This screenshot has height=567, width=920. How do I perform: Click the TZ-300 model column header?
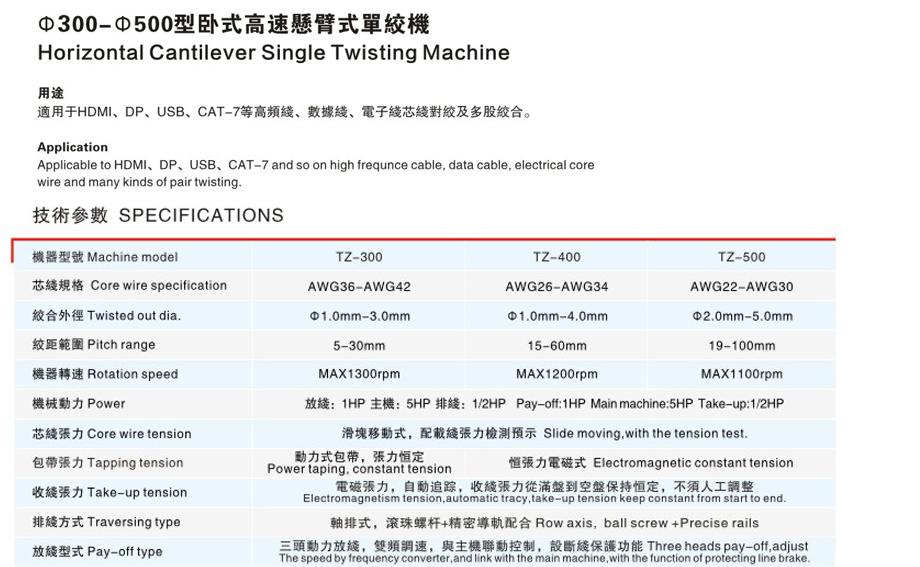pos(359,257)
